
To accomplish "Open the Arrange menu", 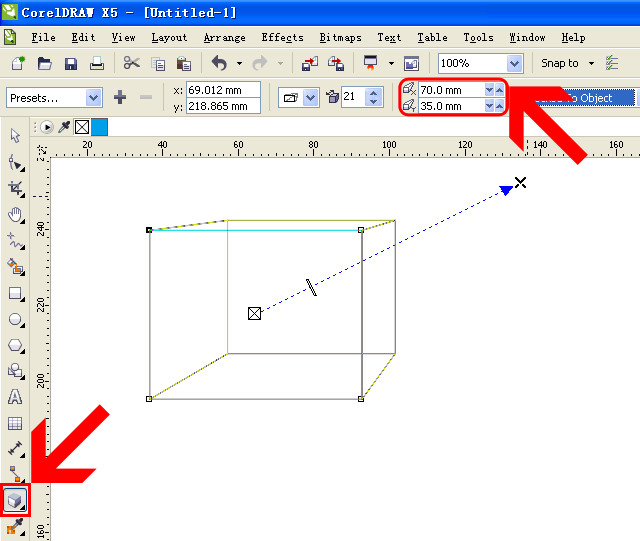I will (224, 38).
